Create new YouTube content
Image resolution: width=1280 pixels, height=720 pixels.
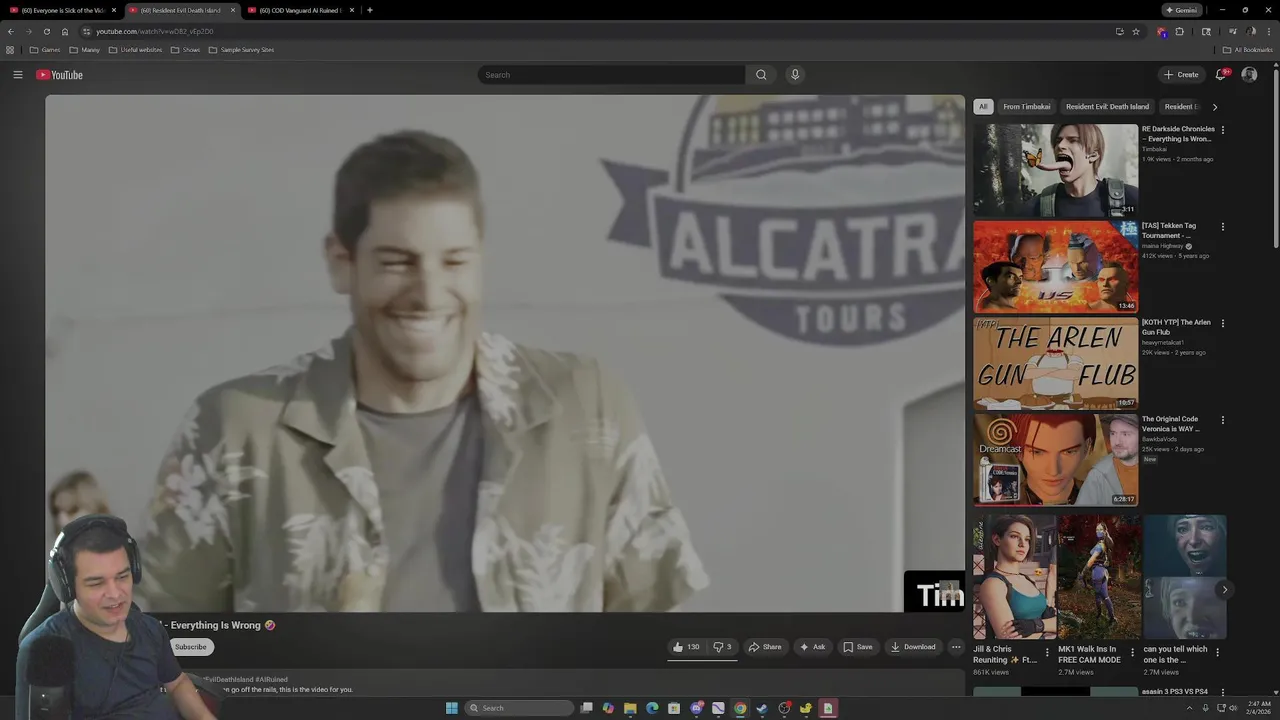coord(1181,75)
